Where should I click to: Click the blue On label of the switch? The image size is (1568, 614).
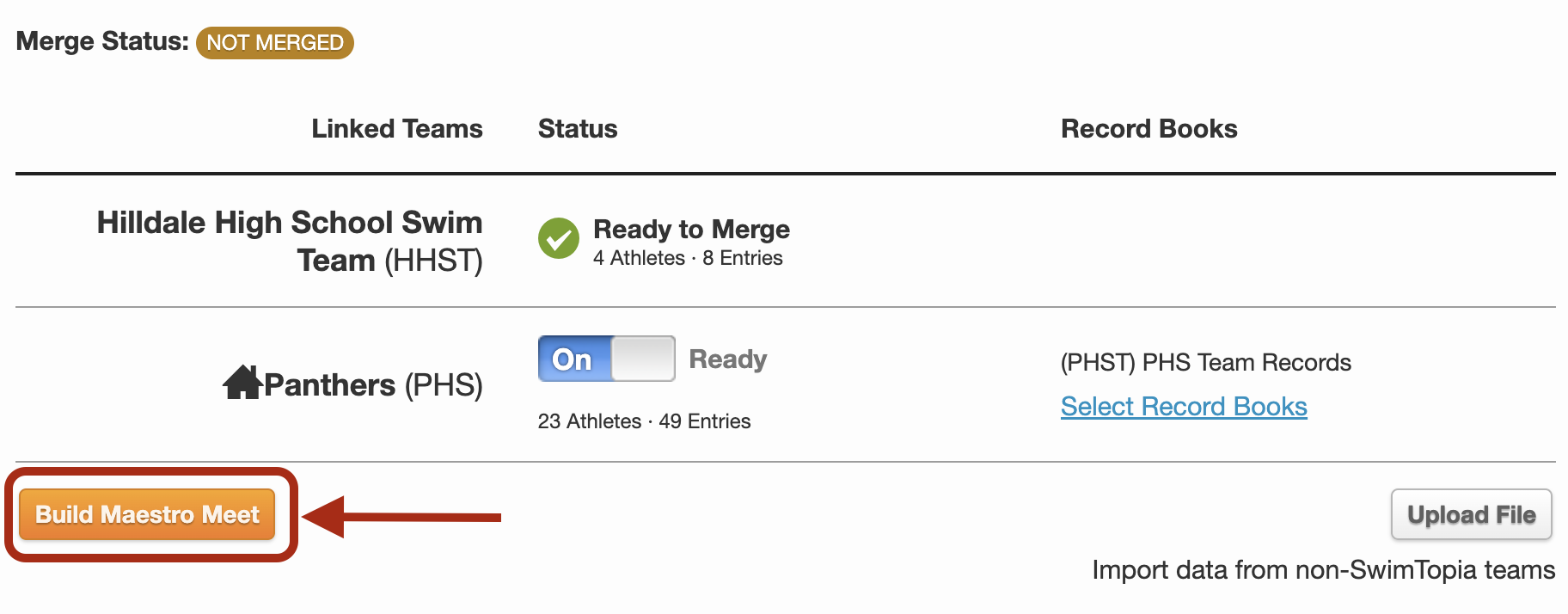pyautogui.click(x=573, y=359)
